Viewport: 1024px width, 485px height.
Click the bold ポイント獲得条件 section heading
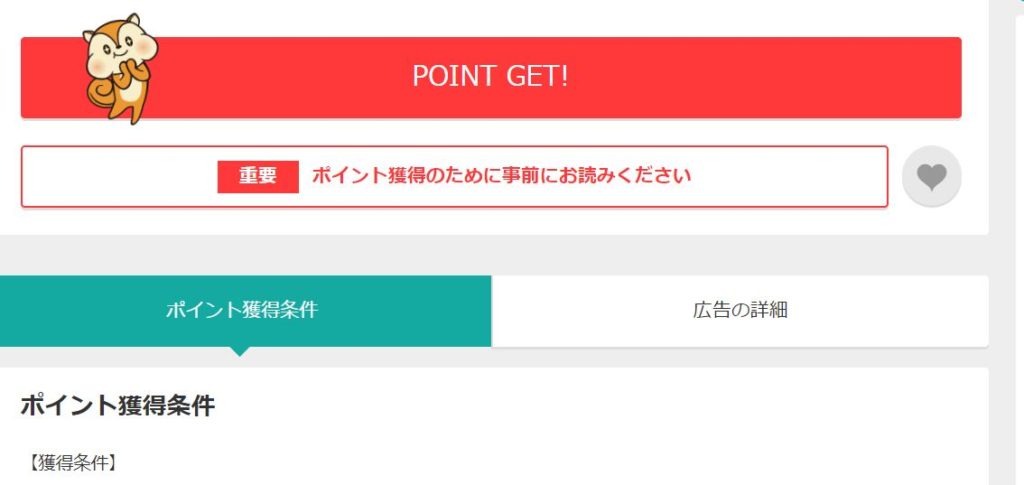(x=118, y=406)
